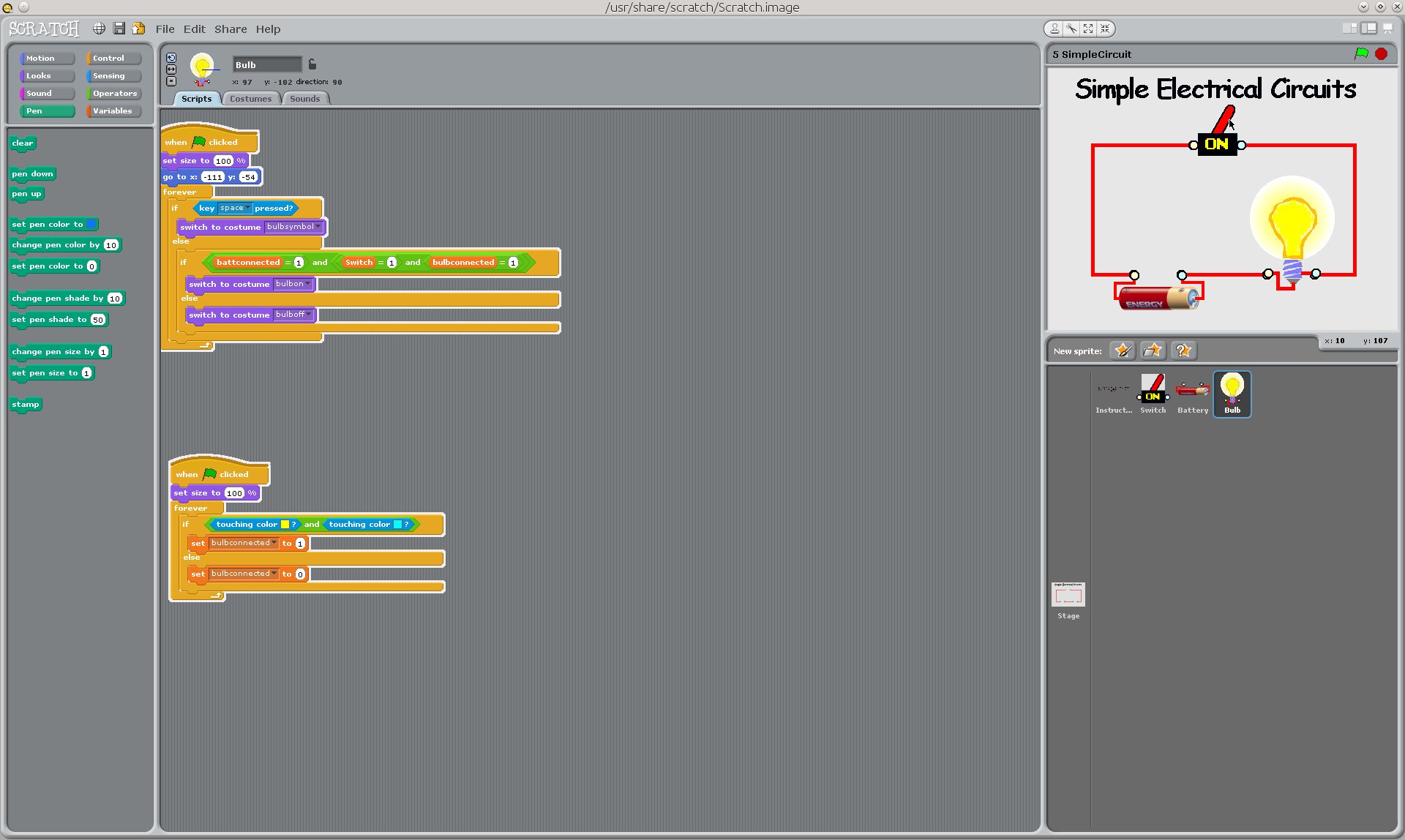The height and width of the screenshot is (840, 1405).
Task: Select the Bulb sprite thumbnail
Action: click(1232, 394)
